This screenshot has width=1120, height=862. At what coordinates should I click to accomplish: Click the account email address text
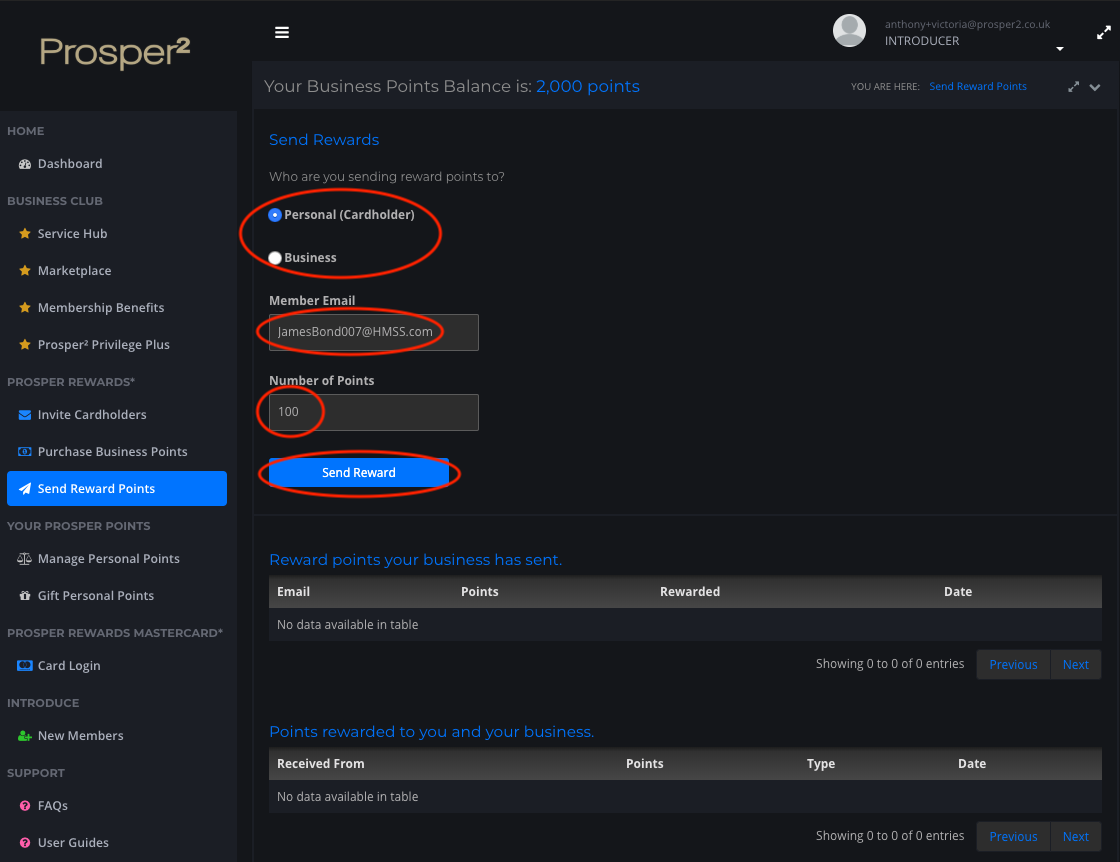967,24
